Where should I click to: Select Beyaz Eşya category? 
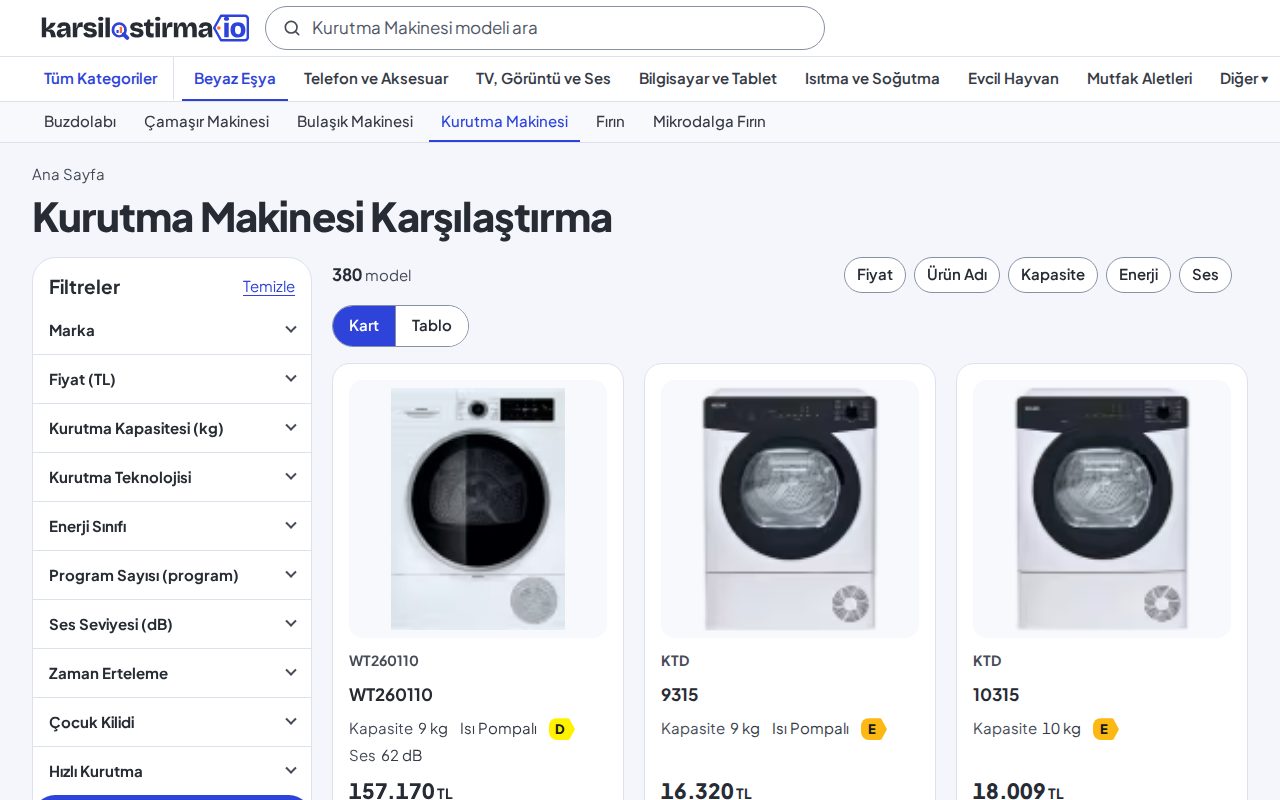[235, 79]
